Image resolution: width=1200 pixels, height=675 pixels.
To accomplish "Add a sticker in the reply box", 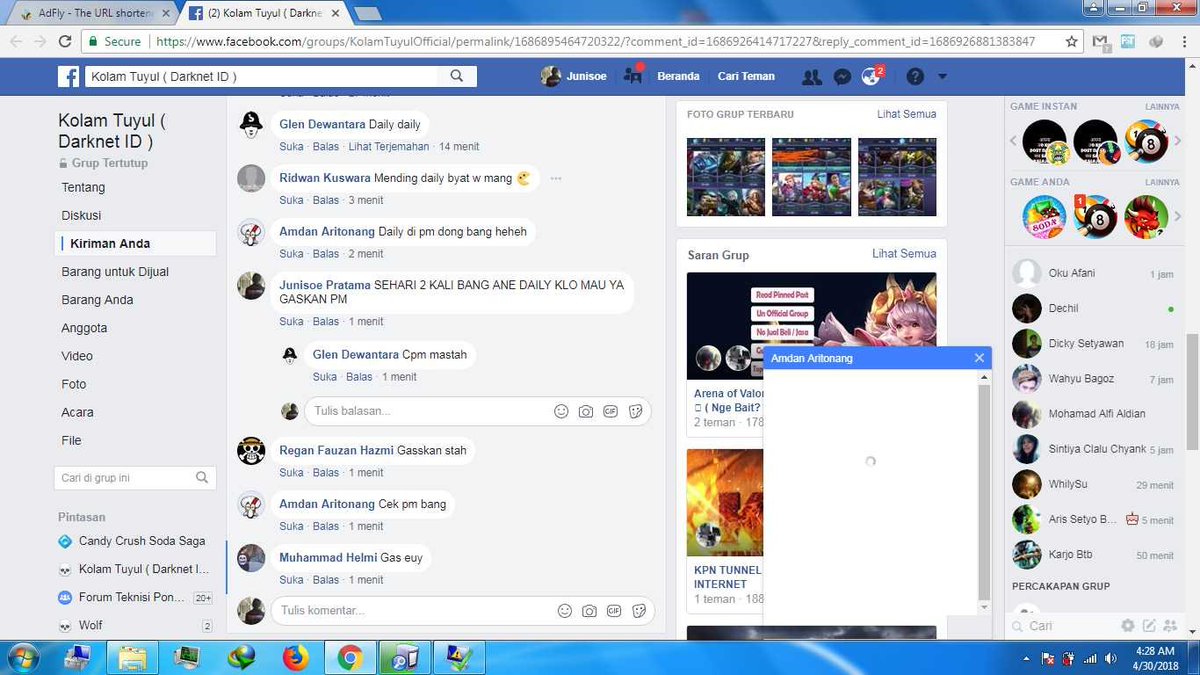I will click(x=635, y=411).
